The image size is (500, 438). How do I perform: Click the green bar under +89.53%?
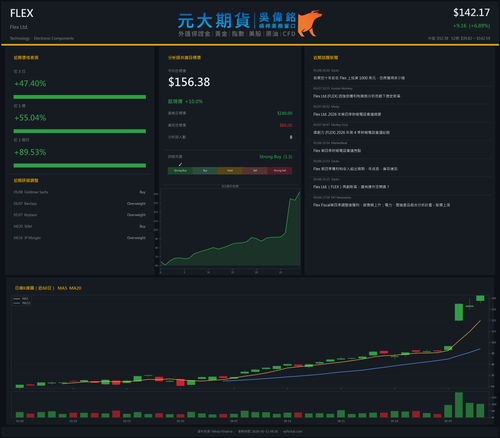coord(80,165)
